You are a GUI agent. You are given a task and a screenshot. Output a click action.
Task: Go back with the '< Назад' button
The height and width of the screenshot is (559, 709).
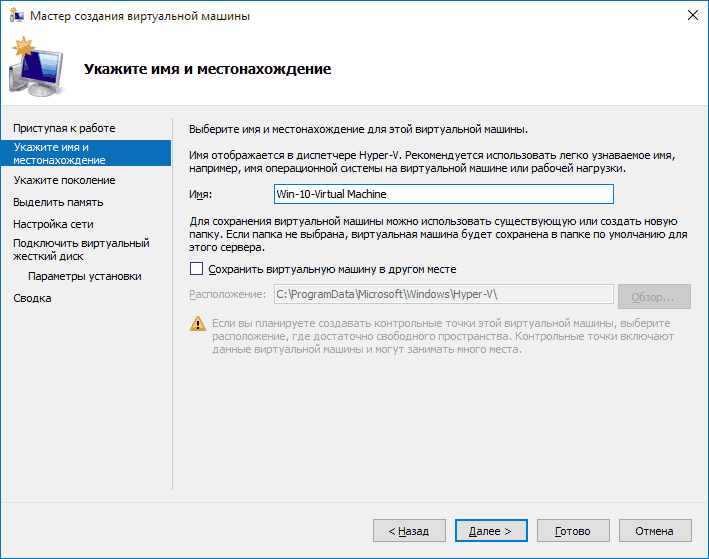click(409, 531)
